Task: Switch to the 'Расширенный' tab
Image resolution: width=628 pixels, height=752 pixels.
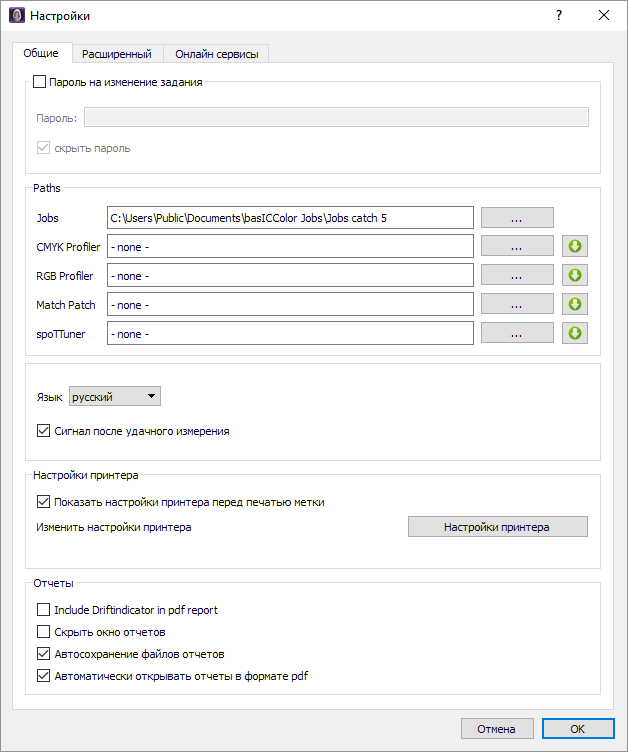Action: click(x=117, y=53)
